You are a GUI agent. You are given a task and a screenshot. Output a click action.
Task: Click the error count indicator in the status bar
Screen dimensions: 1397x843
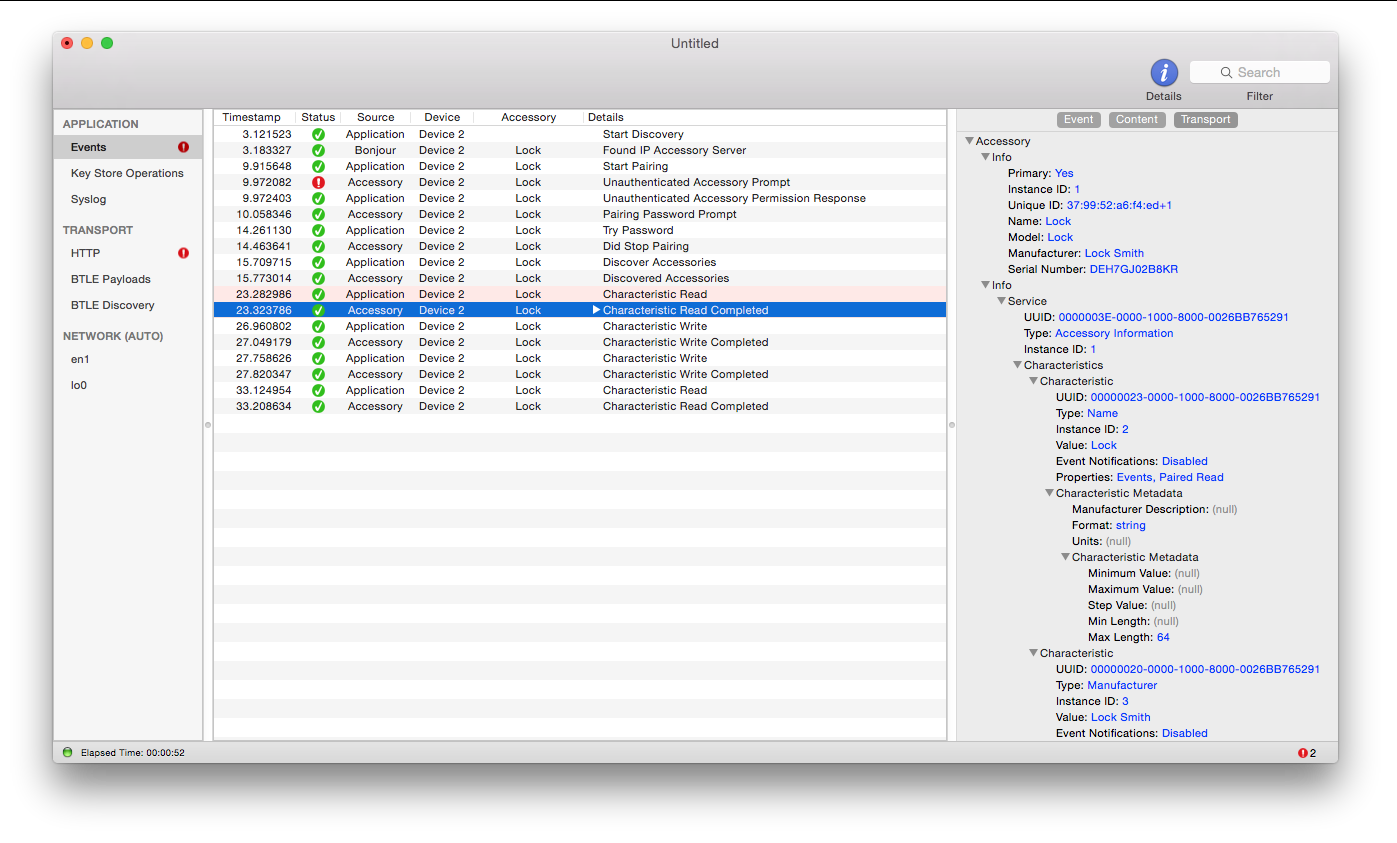1307,753
